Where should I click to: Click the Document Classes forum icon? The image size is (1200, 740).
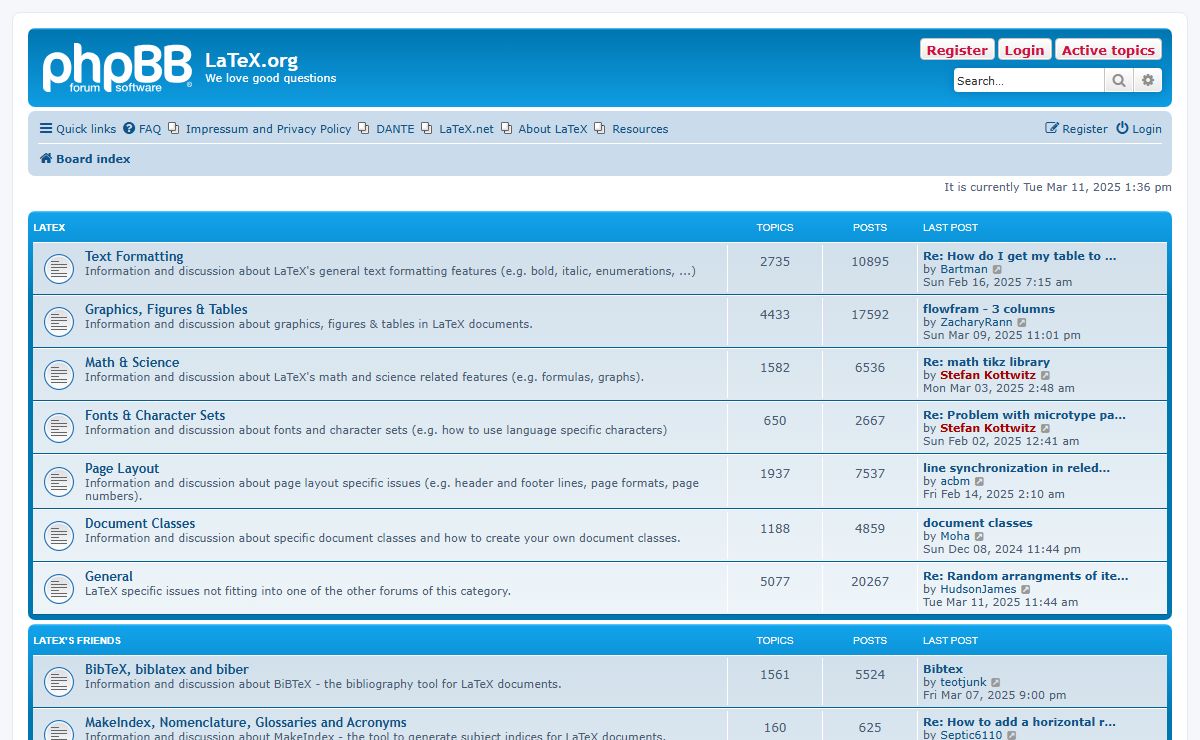[x=59, y=535]
